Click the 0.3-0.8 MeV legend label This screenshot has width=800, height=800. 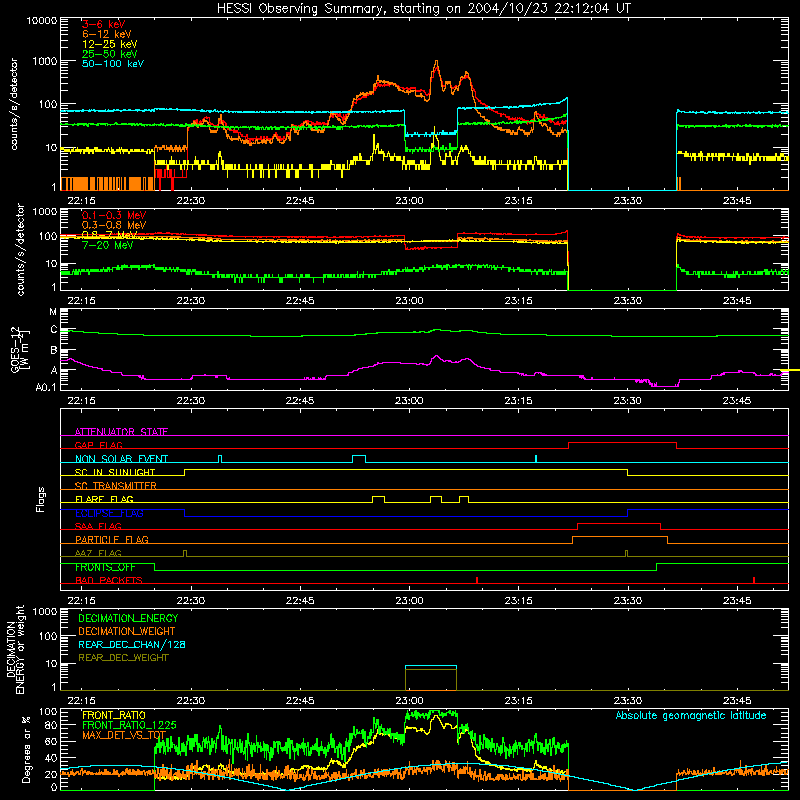point(114,225)
